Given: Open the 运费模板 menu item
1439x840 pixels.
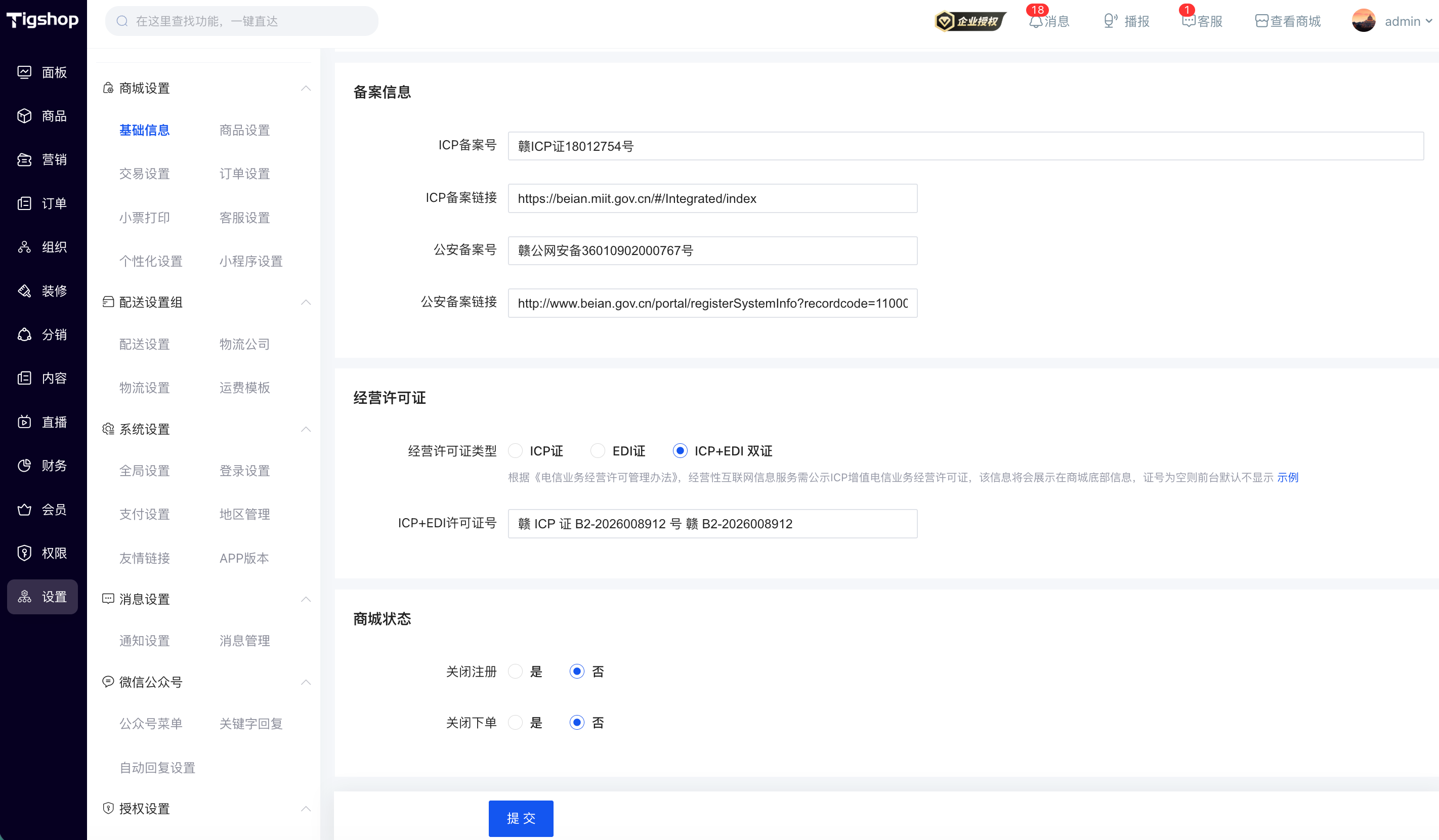Looking at the screenshot, I should [x=244, y=388].
